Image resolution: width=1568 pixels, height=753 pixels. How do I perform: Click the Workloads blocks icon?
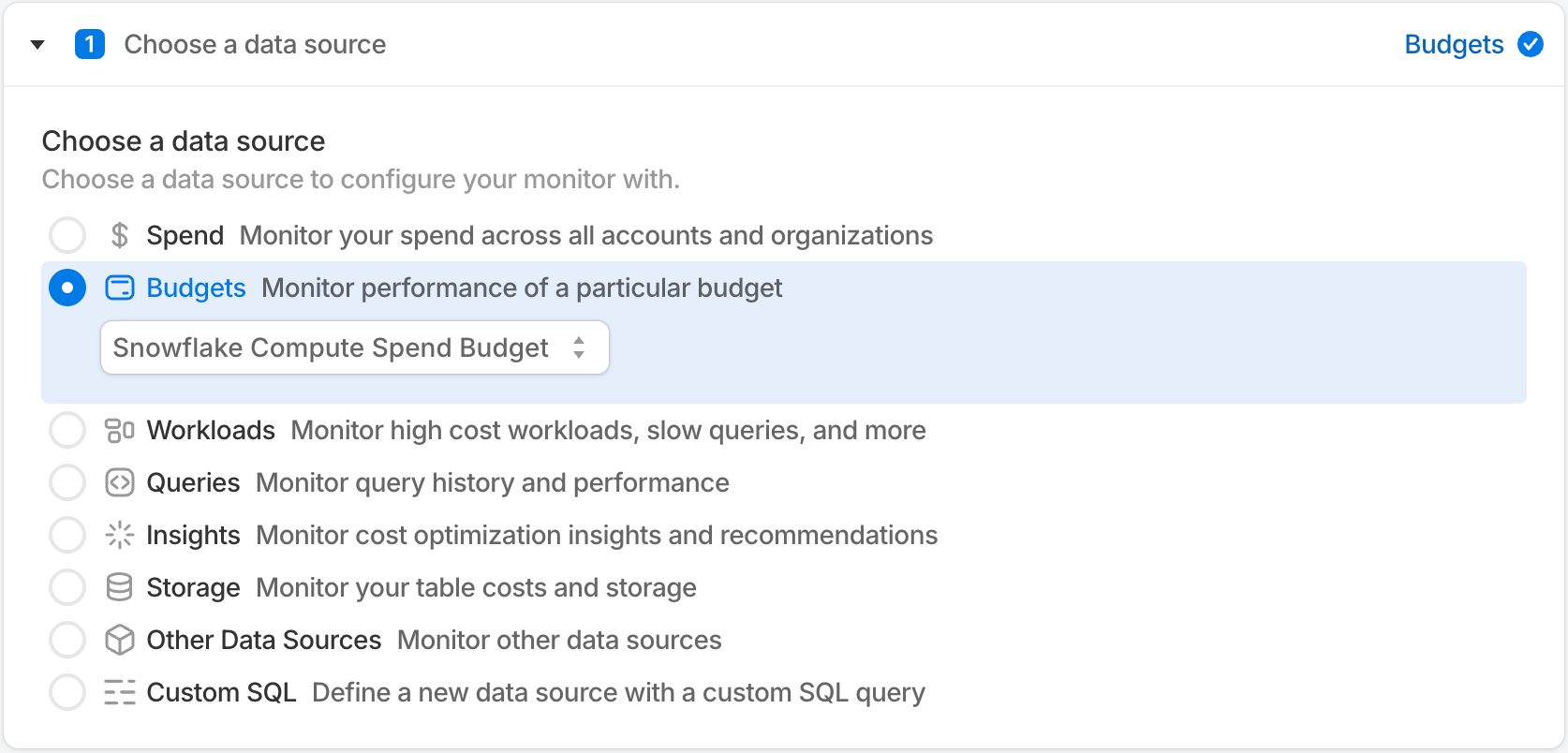click(x=120, y=430)
